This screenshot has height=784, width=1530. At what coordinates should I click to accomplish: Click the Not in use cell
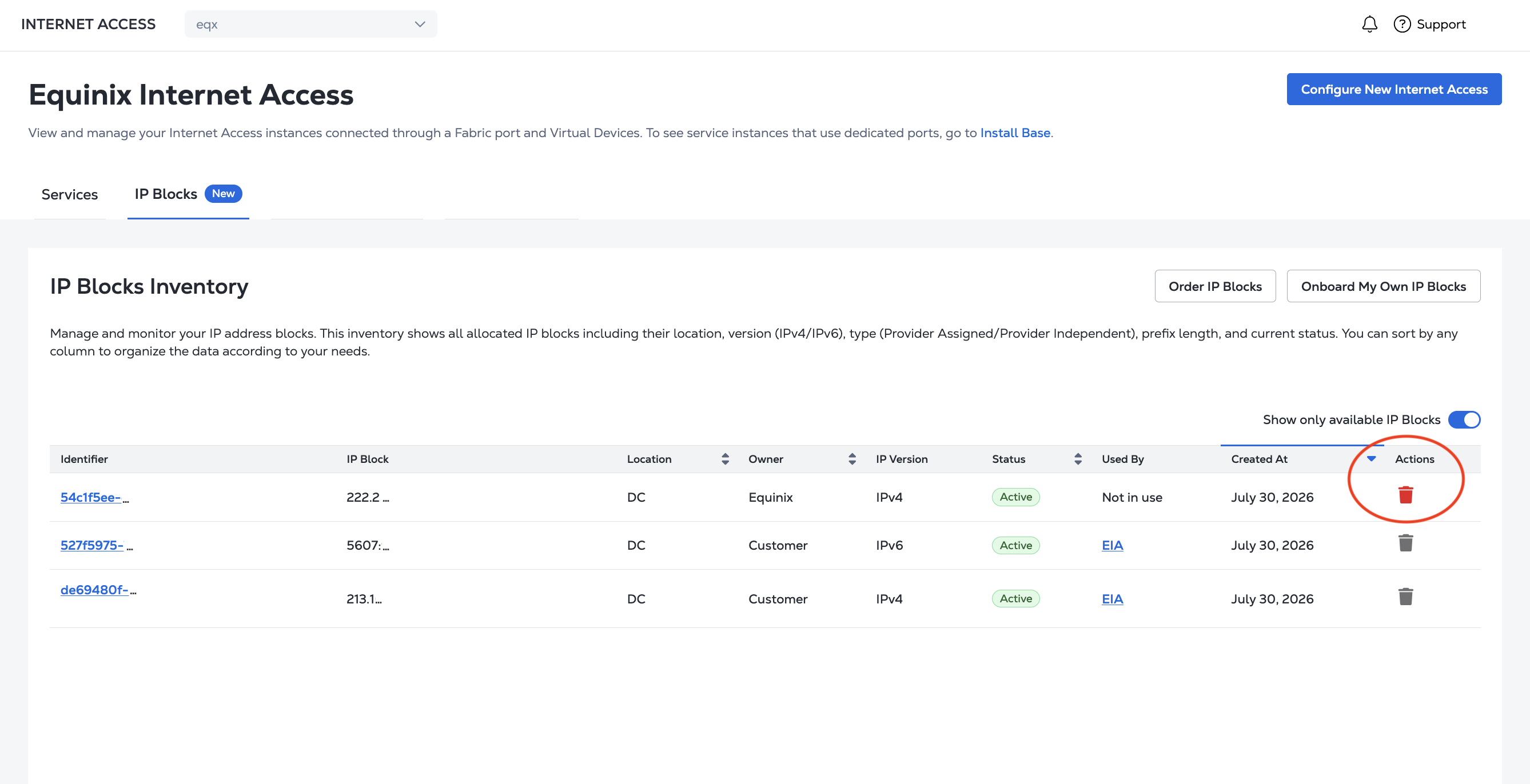click(x=1131, y=497)
